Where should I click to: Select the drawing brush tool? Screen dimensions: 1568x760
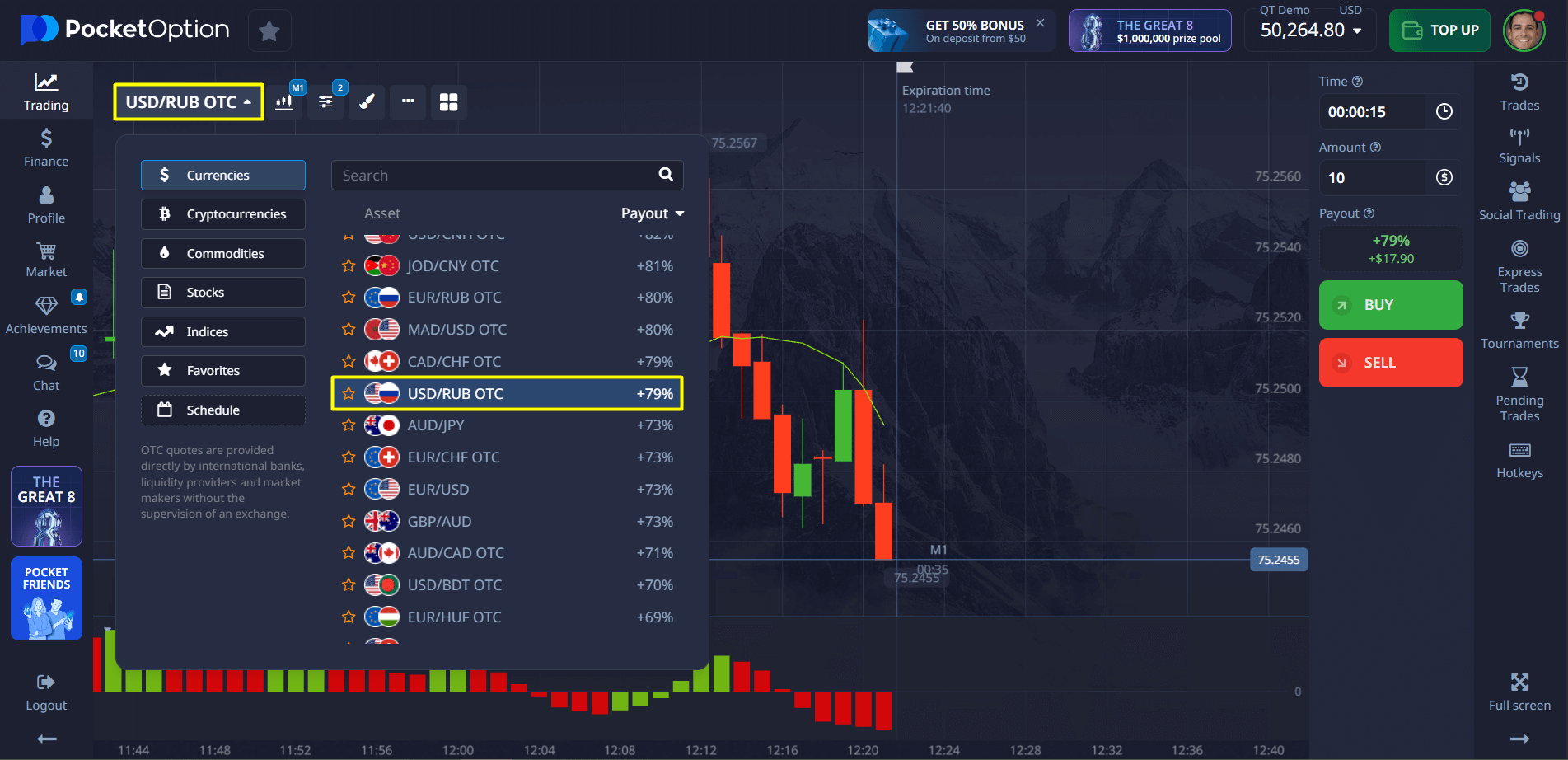367,102
